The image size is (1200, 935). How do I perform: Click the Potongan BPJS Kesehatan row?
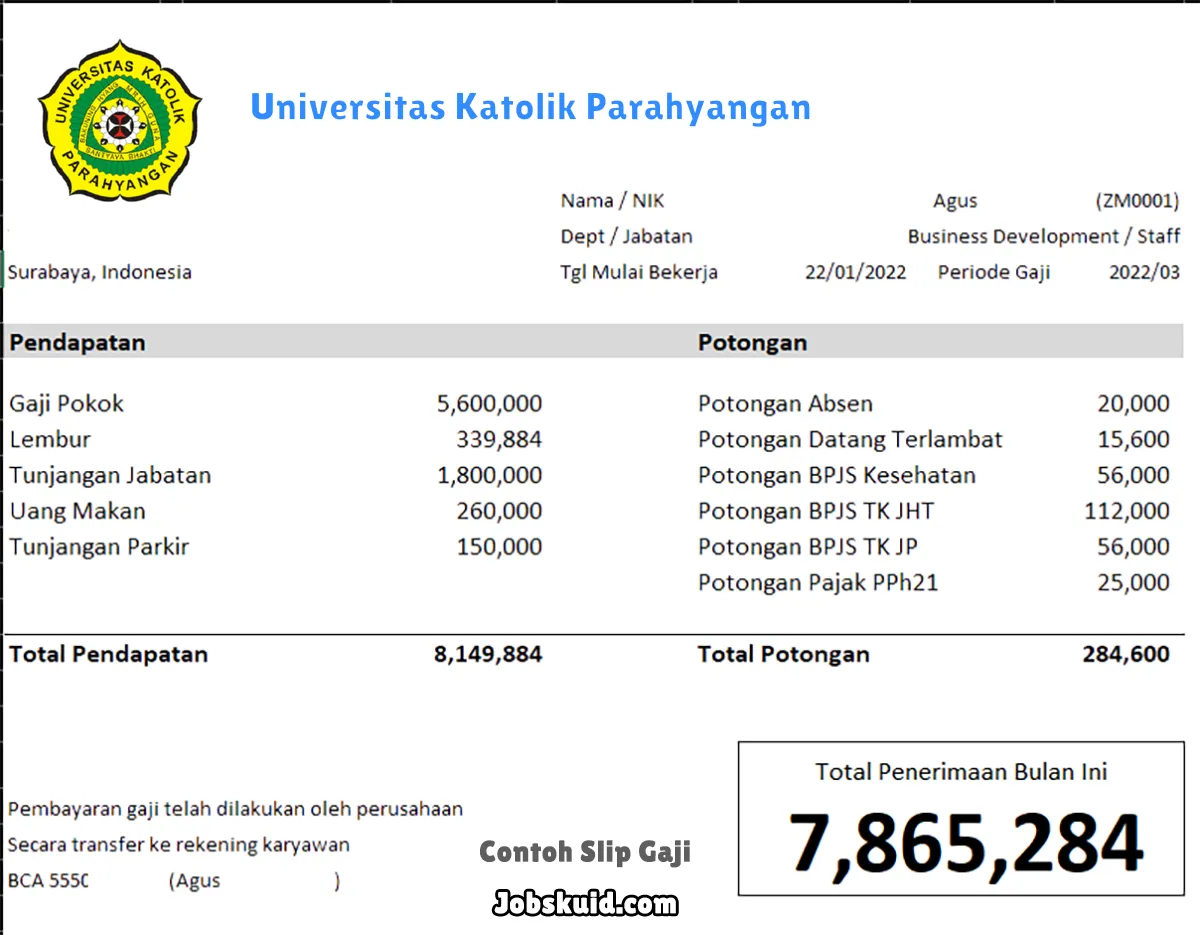[837, 475]
